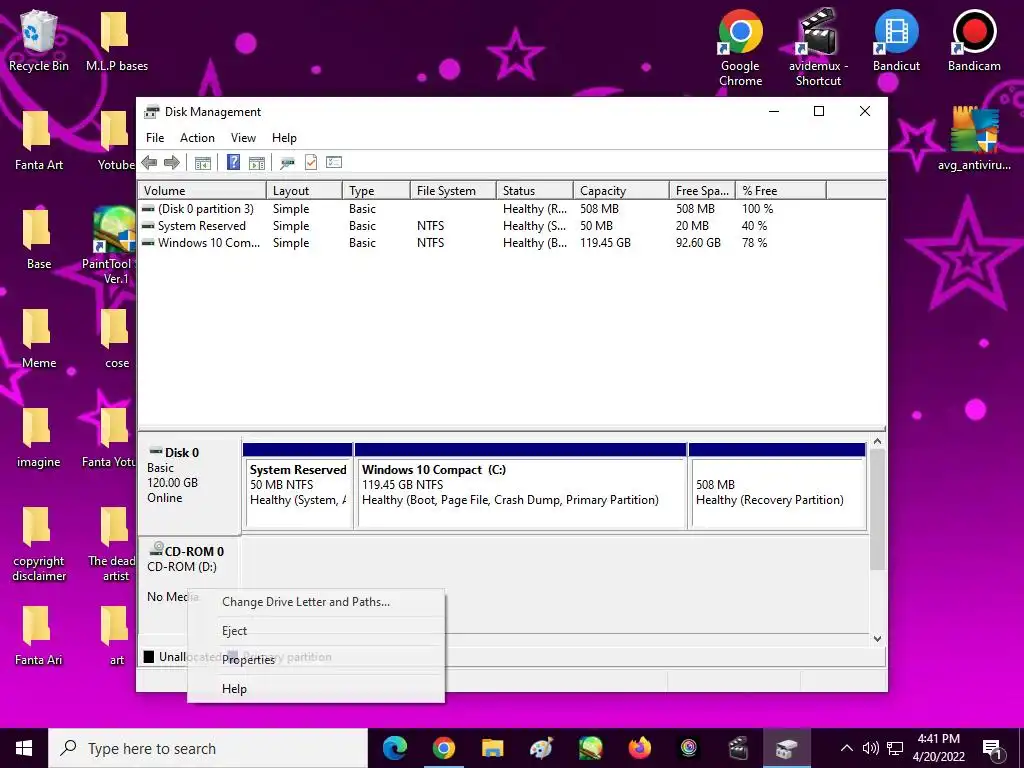The height and width of the screenshot is (768, 1024).
Task: Select the avidemux Shortcut desktop icon
Action: tap(818, 48)
